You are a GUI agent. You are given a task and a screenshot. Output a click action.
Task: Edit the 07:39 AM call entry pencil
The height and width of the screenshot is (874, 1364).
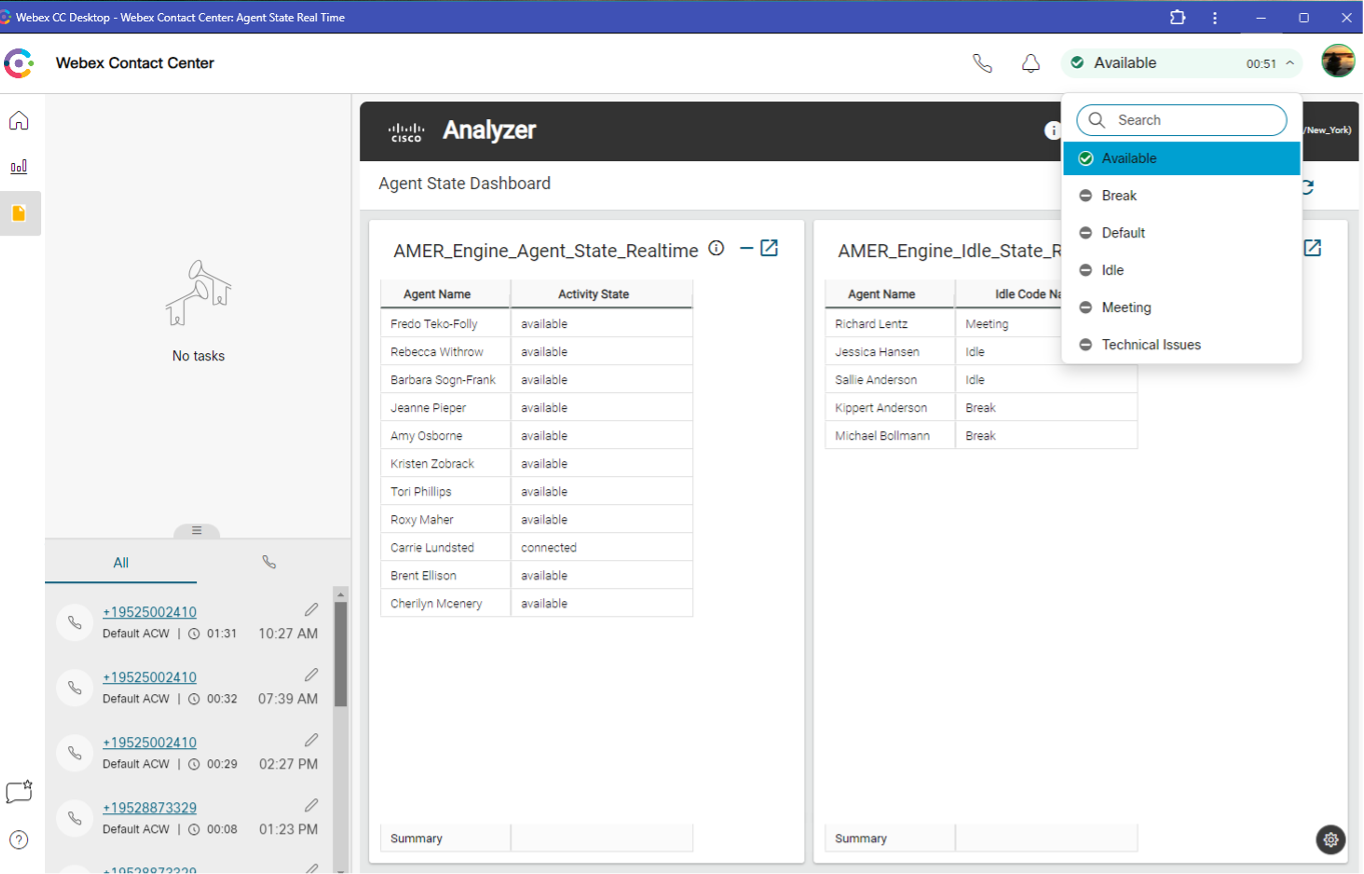click(311, 674)
